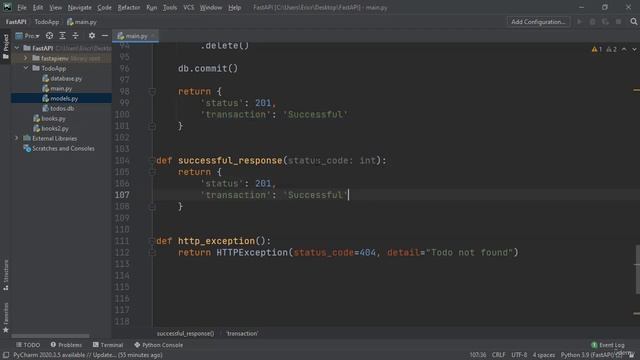Click Add Configuration button
Image resolution: width=640 pixels, height=360 pixels.
(538, 22)
